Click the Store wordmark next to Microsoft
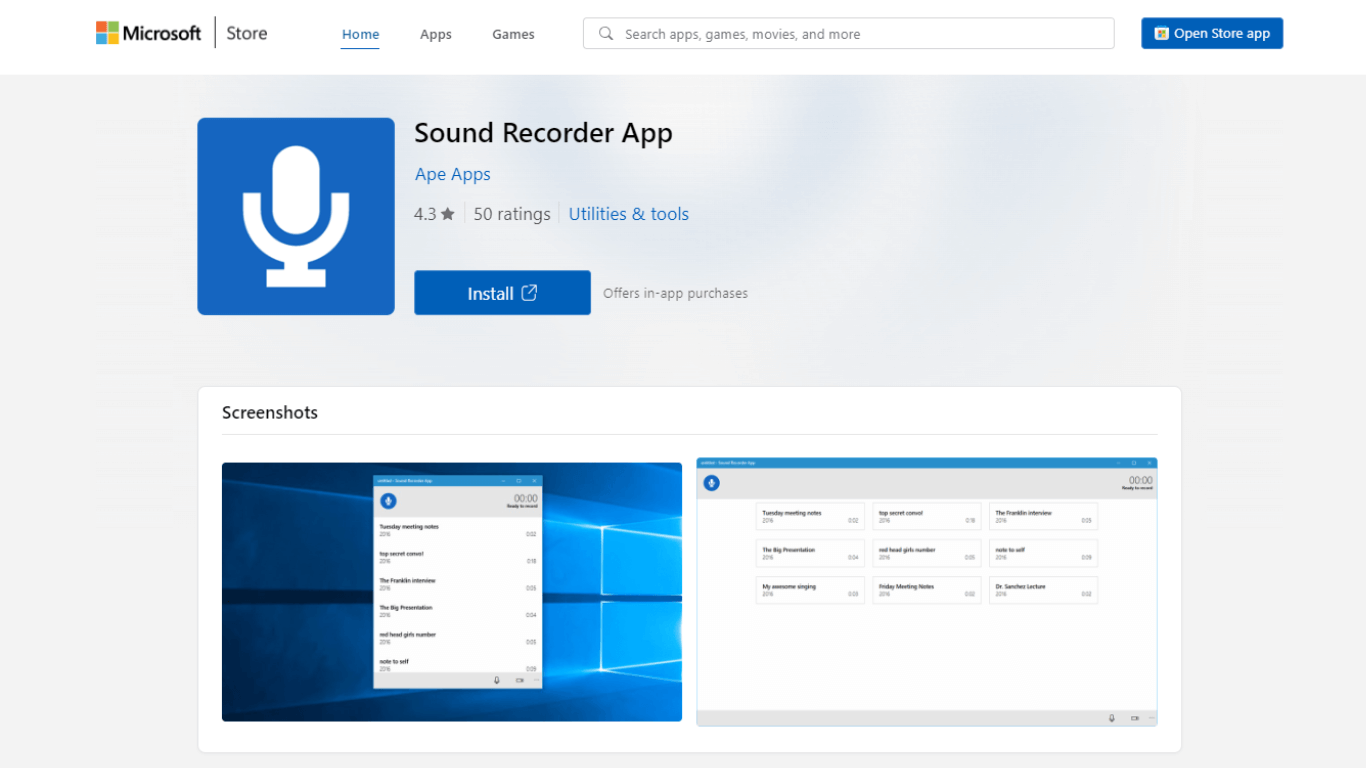 pyautogui.click(x=246, y=32)
